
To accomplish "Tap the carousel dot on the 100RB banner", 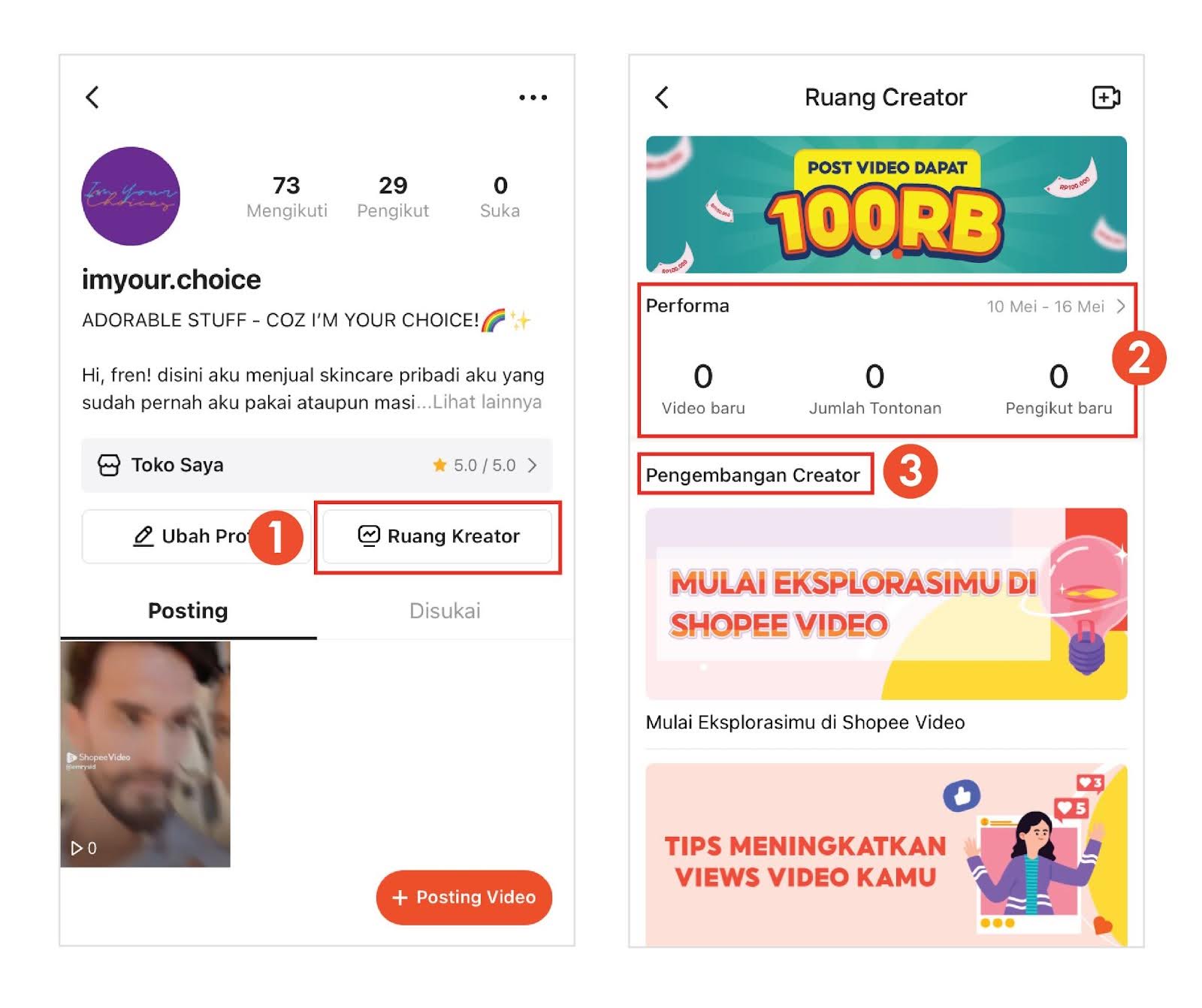I will coord(874,255).
